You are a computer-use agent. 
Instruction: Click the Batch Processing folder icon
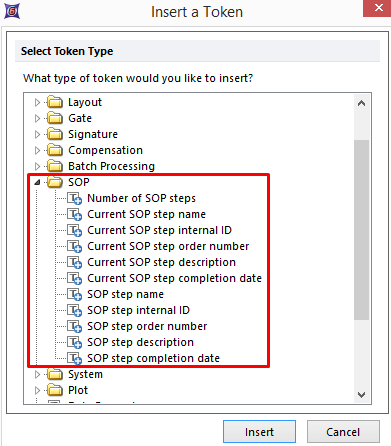[x=55, y=166]
